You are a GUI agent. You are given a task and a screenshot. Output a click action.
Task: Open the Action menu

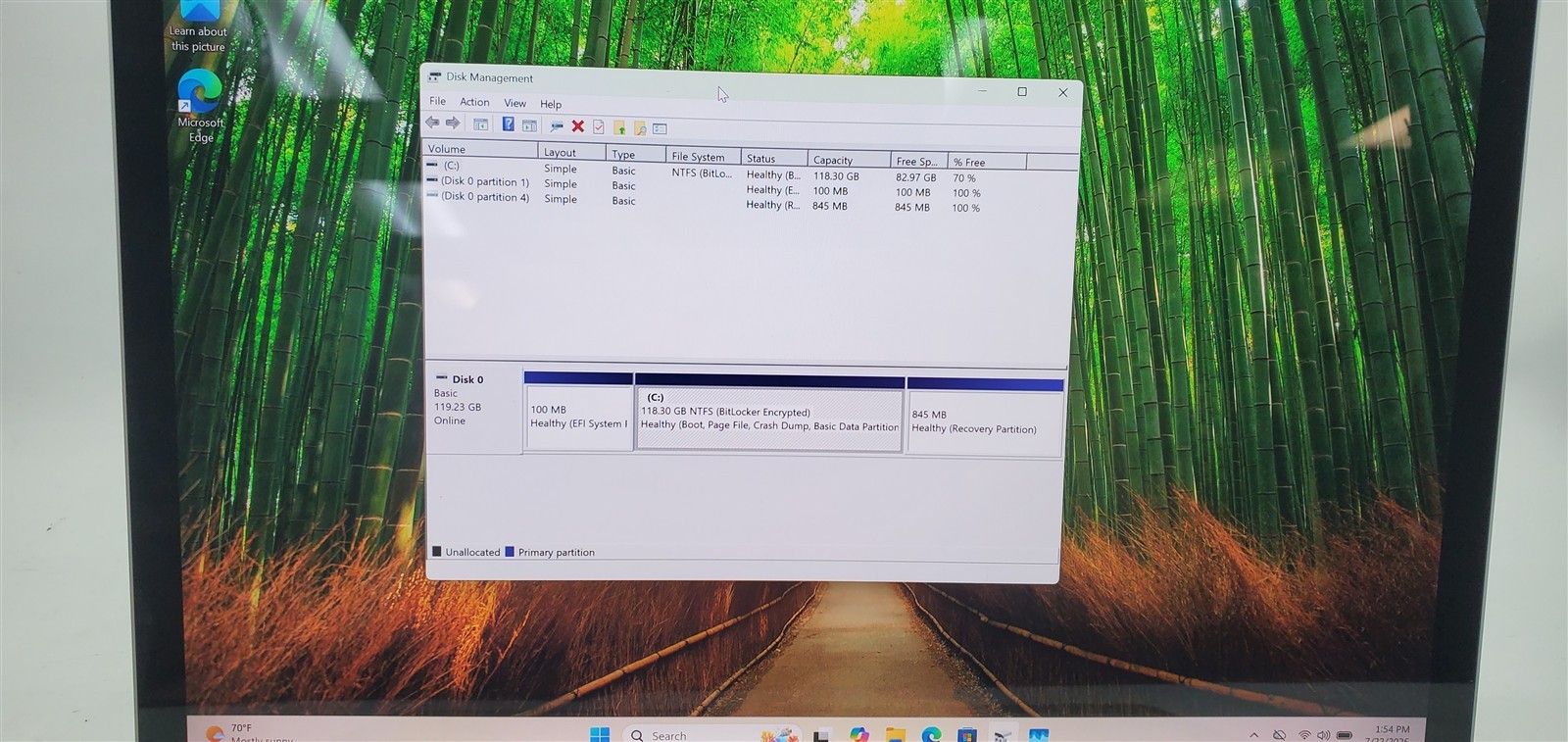(x=474, y=102)
